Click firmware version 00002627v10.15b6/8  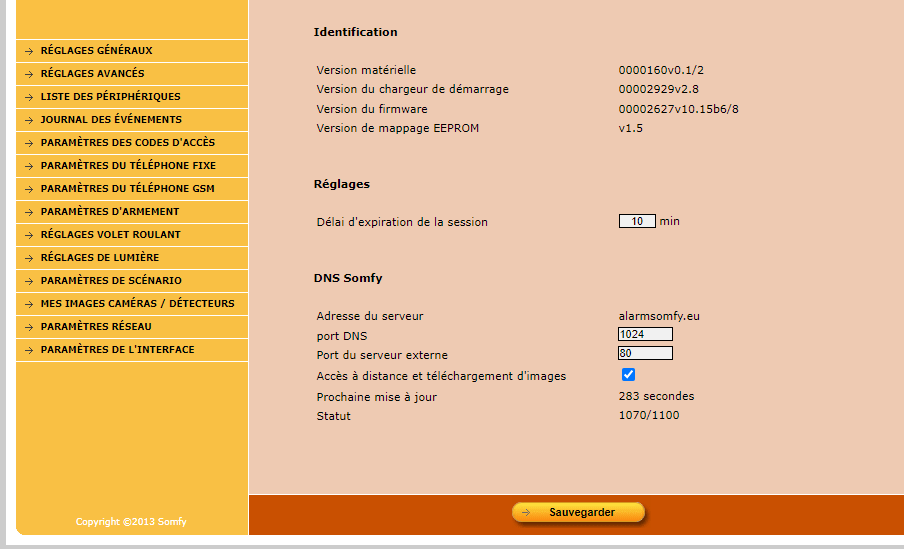point(679,109)
